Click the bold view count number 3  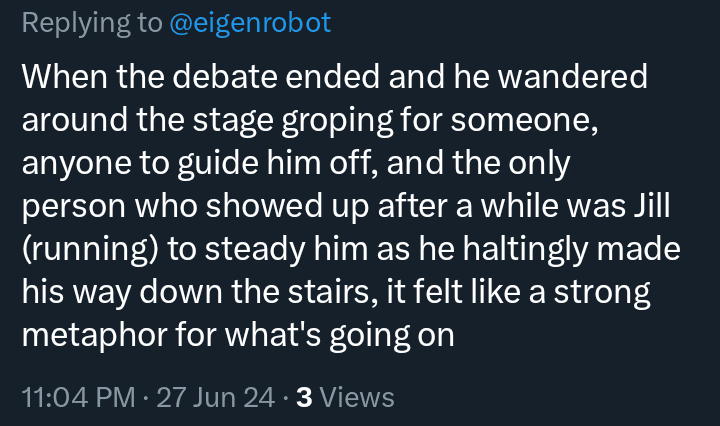(304, 397)
